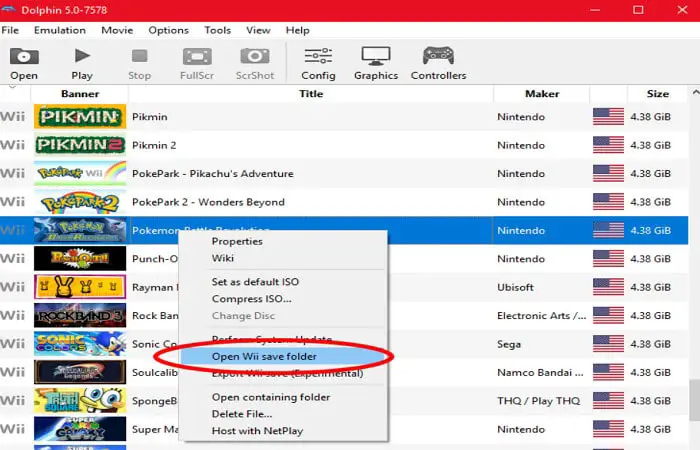Start emulation with the Play button
Screen dimensions: 700x450
[82, 56]
